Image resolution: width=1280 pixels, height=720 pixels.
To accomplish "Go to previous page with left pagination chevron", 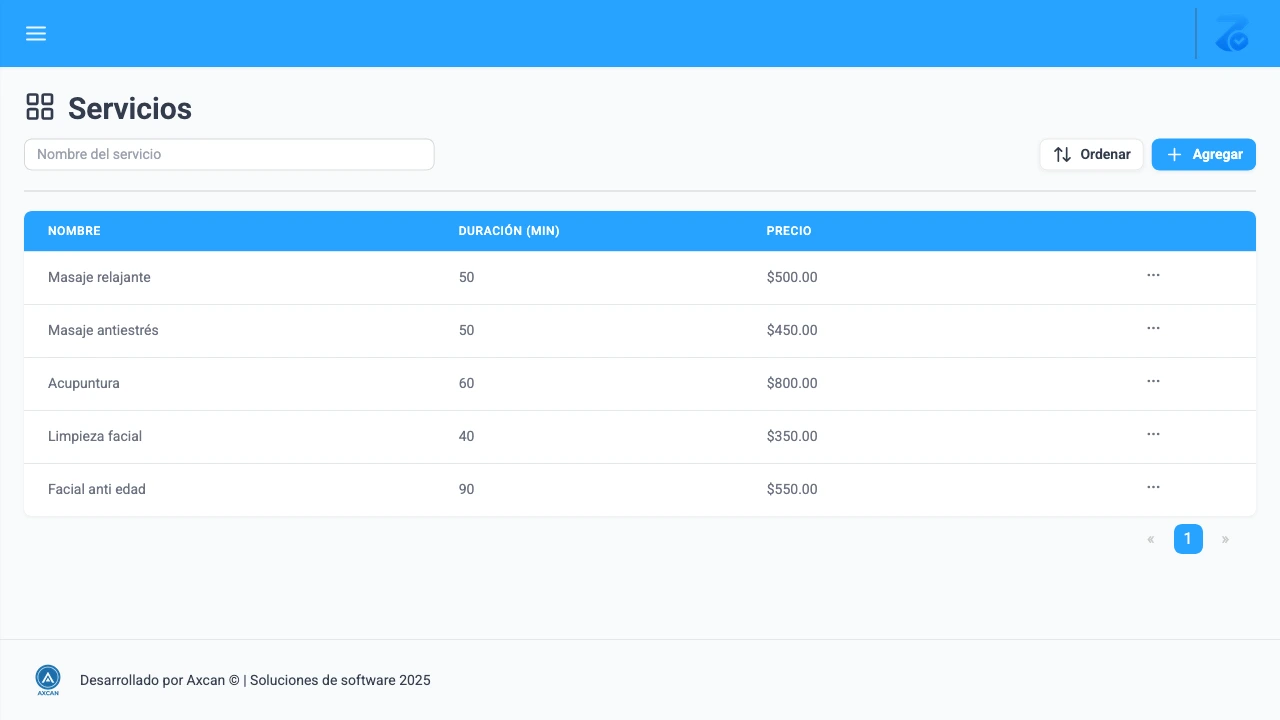I will point(1150,539).
